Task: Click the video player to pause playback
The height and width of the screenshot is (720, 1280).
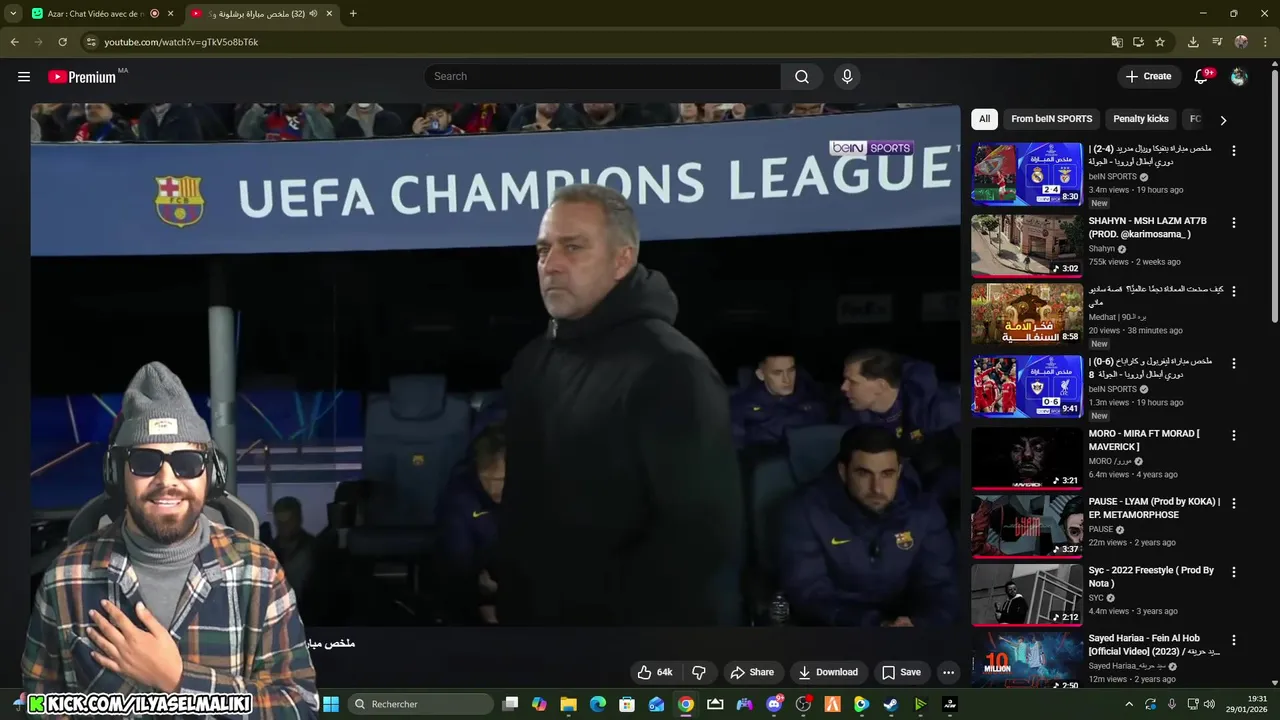Action: [x=495, y=366]
